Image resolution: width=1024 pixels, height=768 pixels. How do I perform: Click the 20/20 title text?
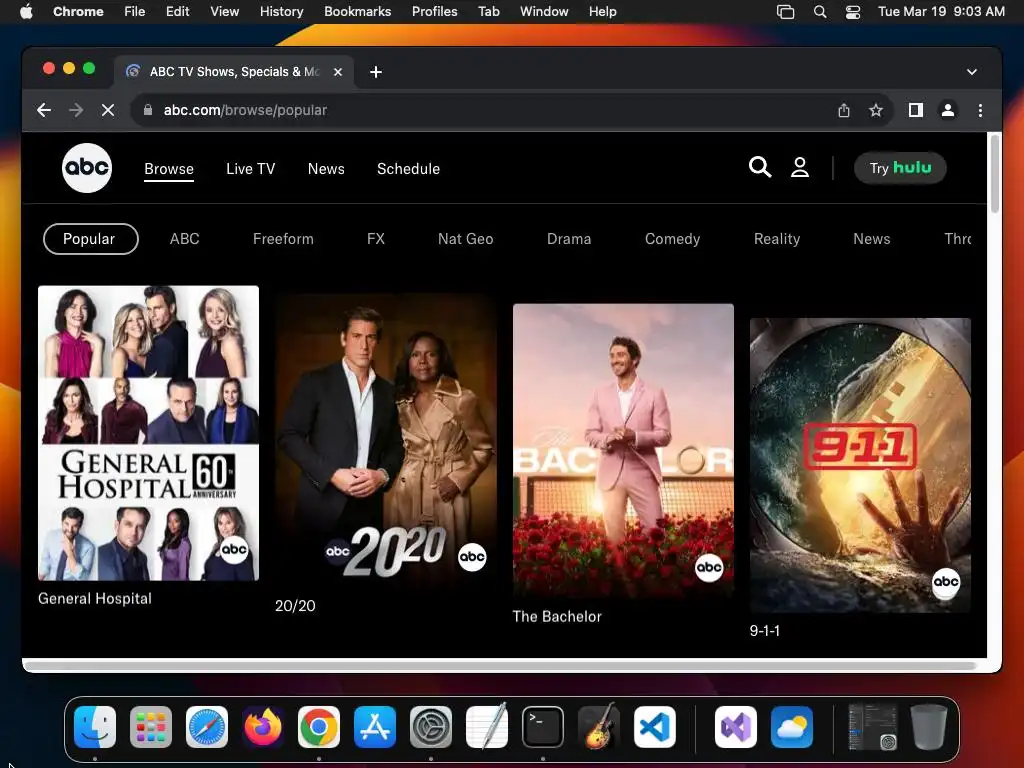coord(295,605)
